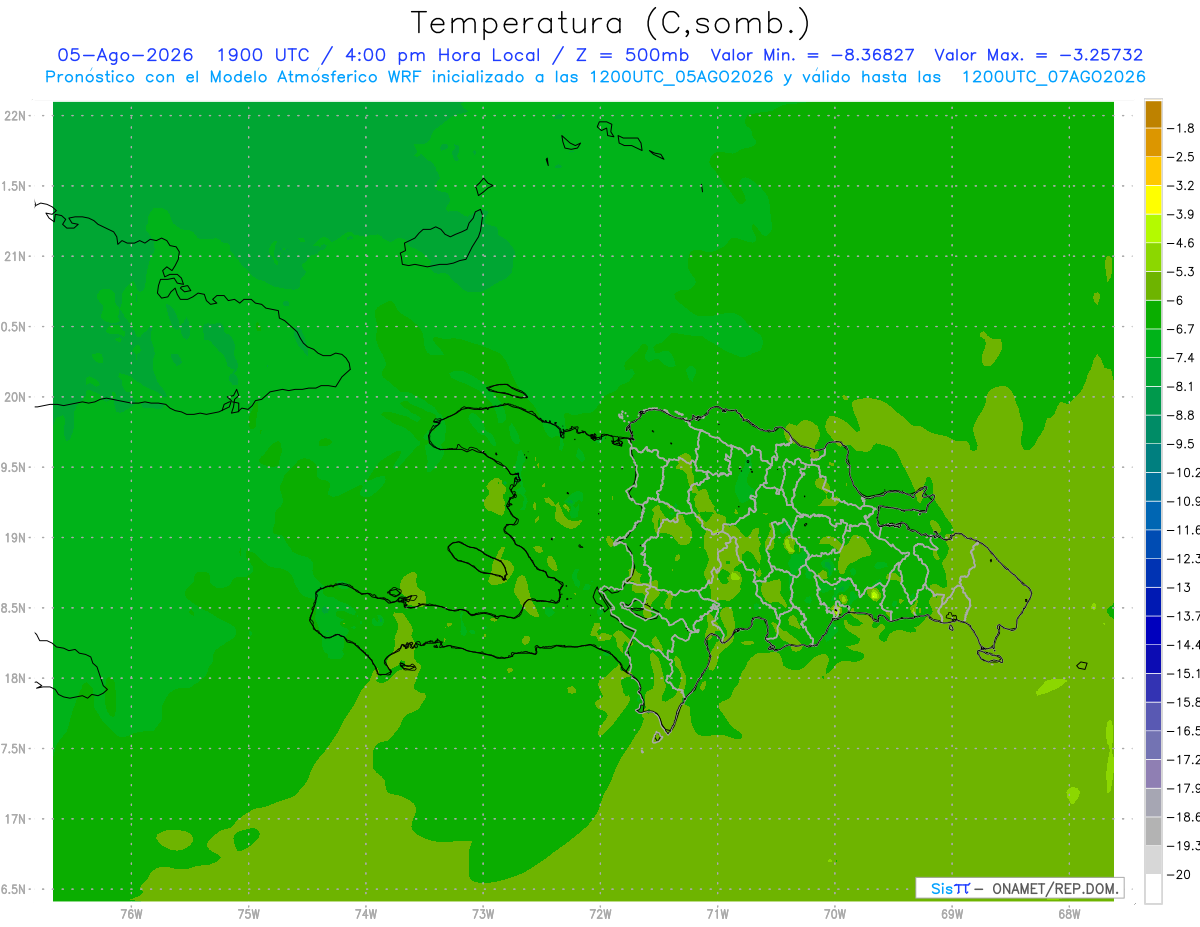Viewport: 1200px width, 927px height.
Task: Click the "-7.4" color bar label
Action: click(x=1181, y=357)
